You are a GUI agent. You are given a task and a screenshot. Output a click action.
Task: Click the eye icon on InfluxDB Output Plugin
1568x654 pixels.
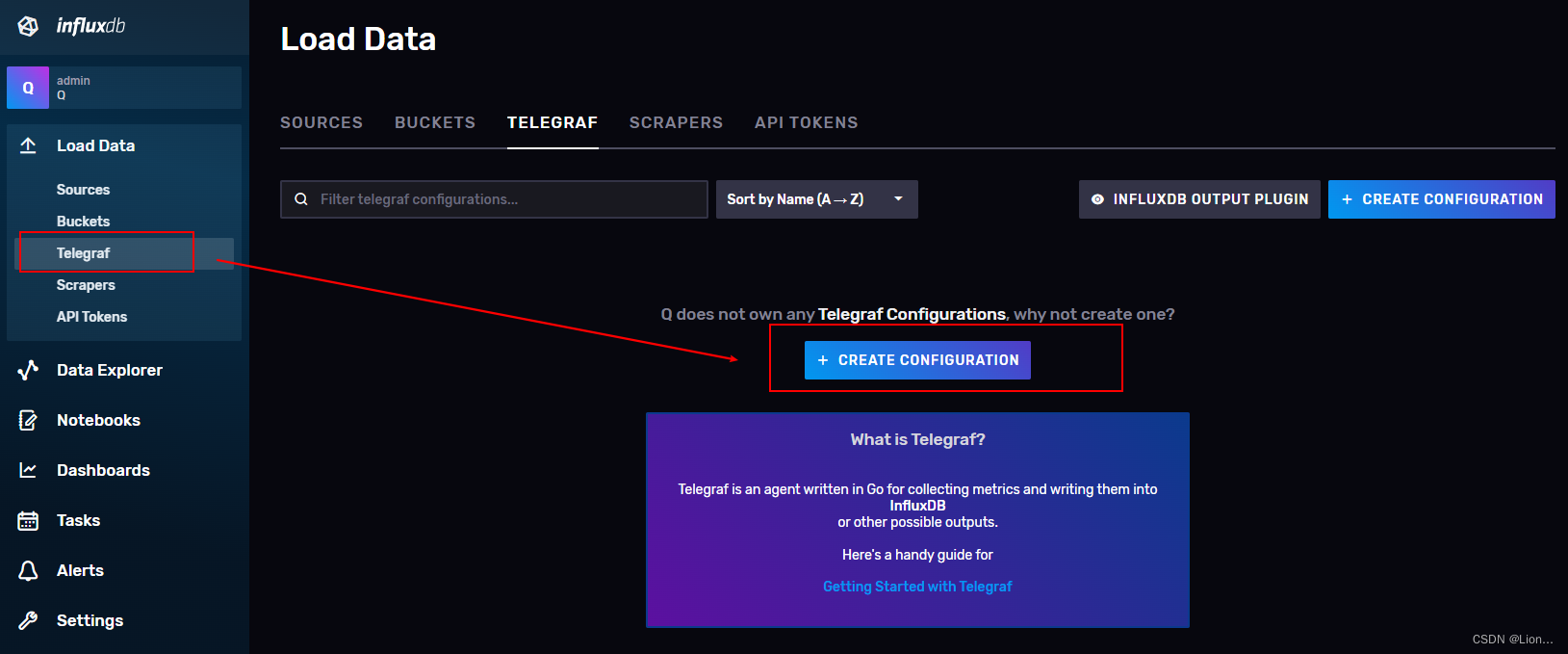1097,199
